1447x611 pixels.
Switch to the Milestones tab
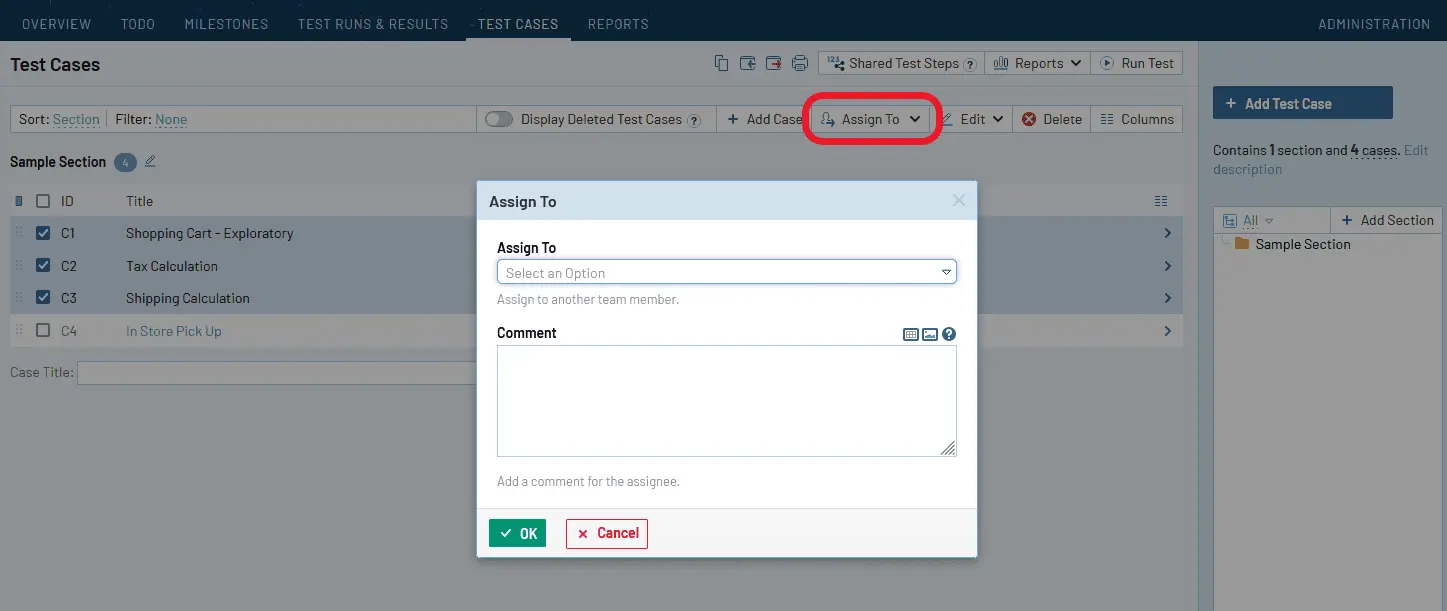(x=226, y=24)
